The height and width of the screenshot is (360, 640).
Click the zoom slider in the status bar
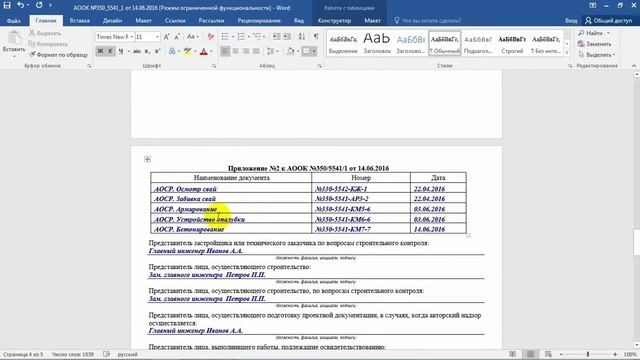[588, 354]
